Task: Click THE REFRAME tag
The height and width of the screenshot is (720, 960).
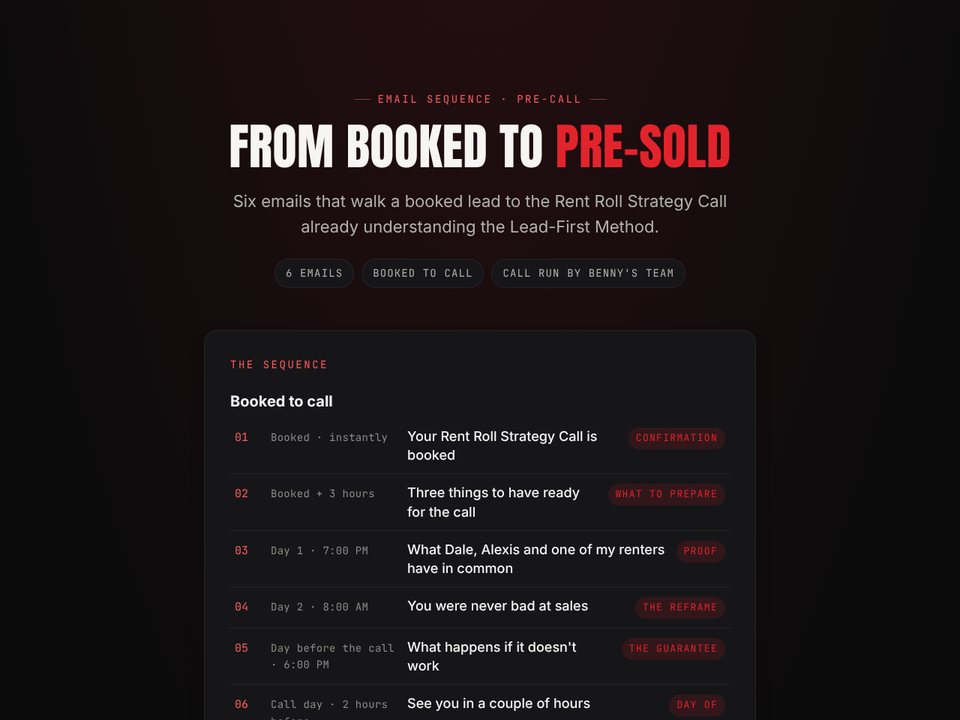Action: tap(680, 607)
